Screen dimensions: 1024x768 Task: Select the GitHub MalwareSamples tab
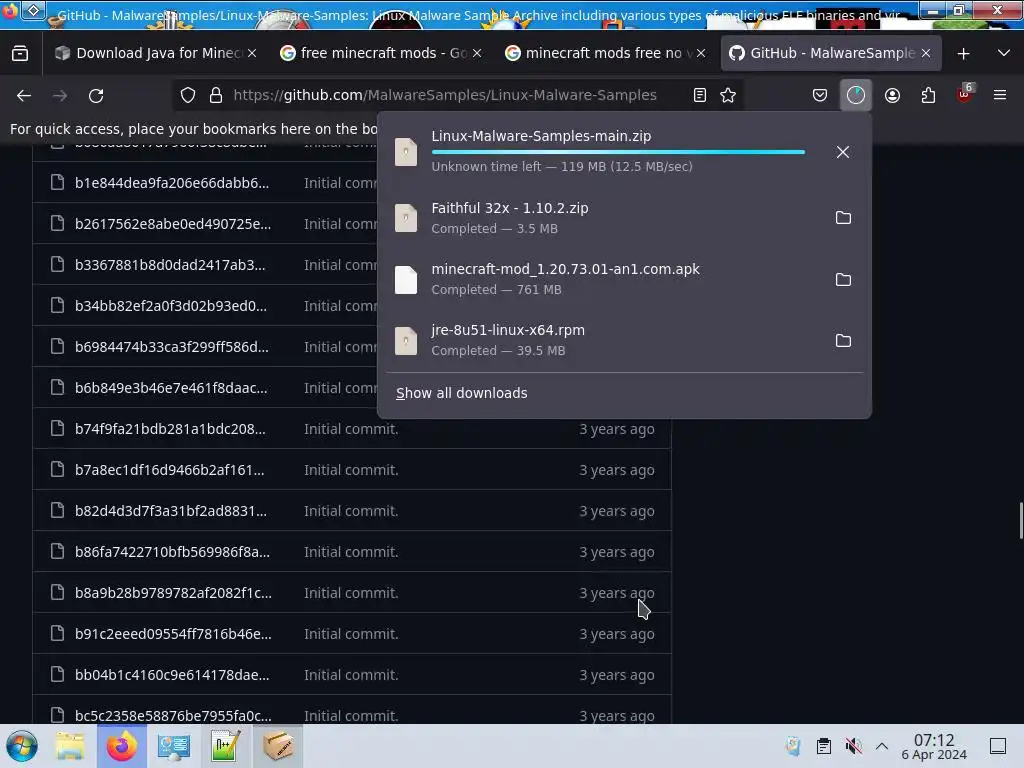click(831, 53)
